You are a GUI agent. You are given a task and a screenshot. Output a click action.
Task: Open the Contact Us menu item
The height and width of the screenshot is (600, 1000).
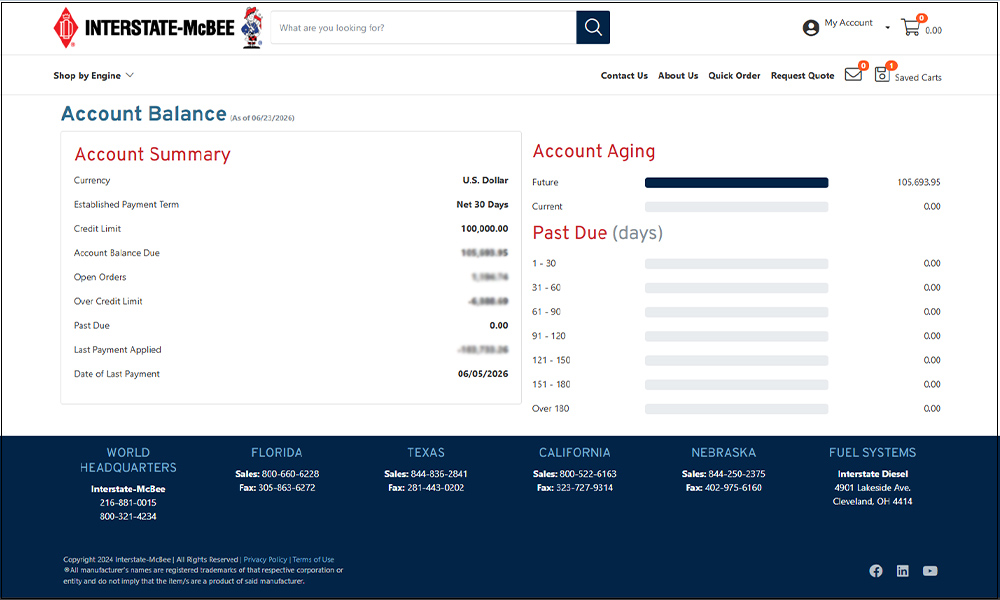coord(624,75)
